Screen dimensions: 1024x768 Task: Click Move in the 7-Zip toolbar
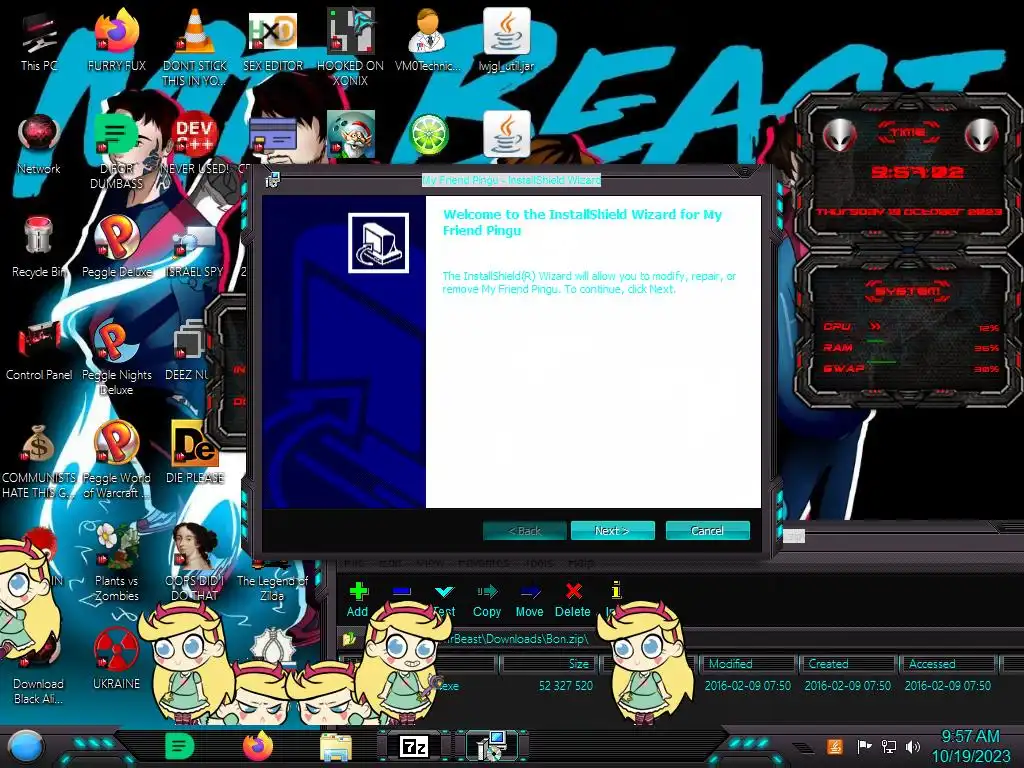pos(530,600)
